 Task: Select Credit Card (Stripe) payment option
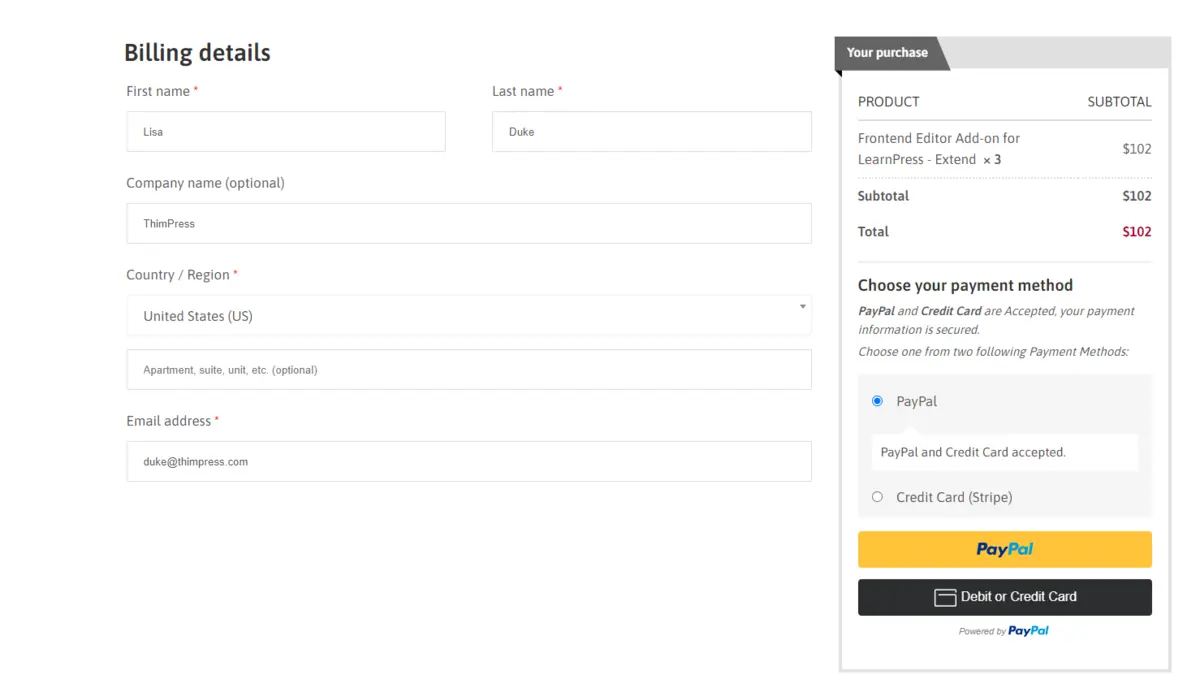tap(877, 496)
